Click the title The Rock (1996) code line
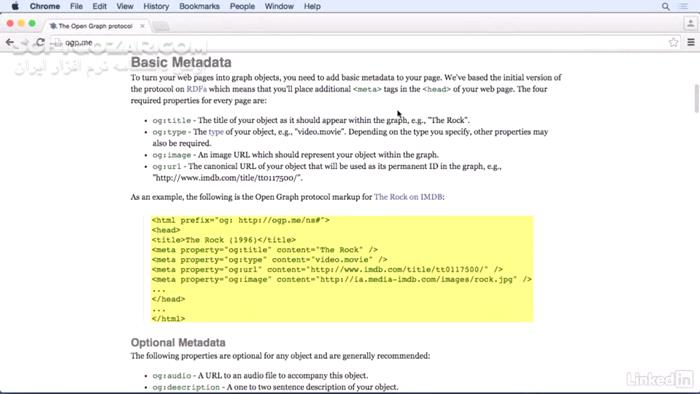 [224, 240]
